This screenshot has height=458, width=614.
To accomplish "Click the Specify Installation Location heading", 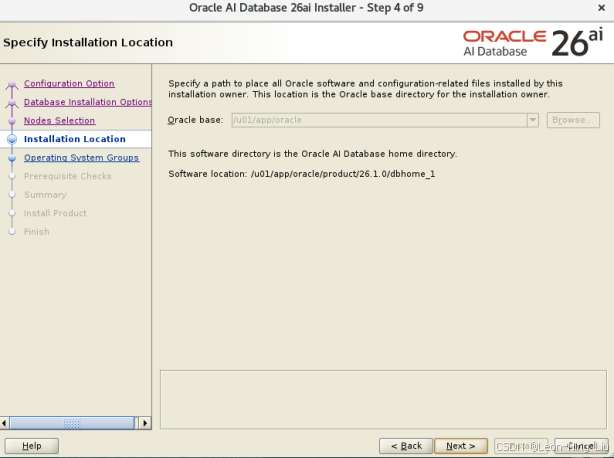I will (88, 42).
